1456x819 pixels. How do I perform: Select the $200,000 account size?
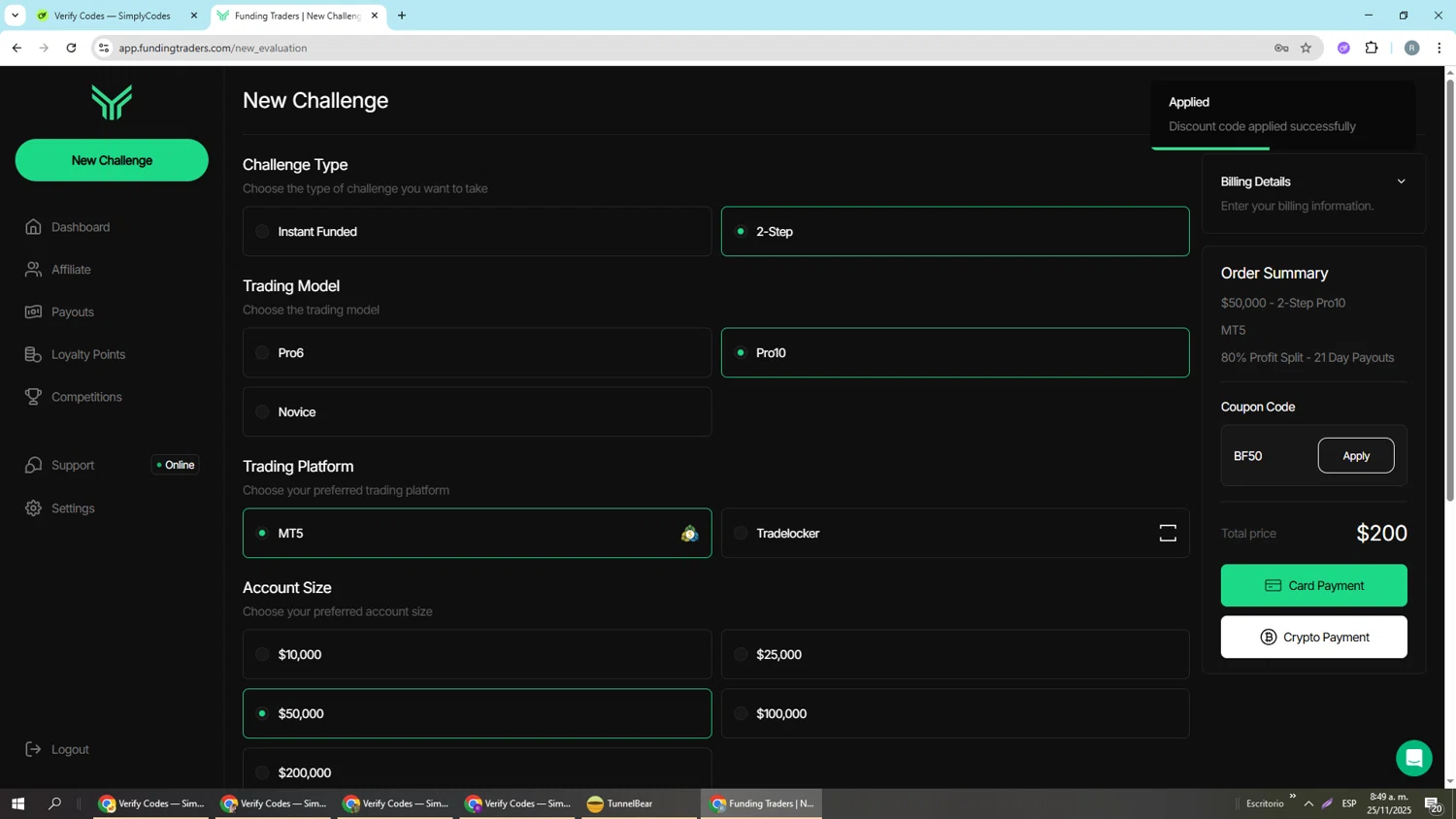(x=477, y=770)
